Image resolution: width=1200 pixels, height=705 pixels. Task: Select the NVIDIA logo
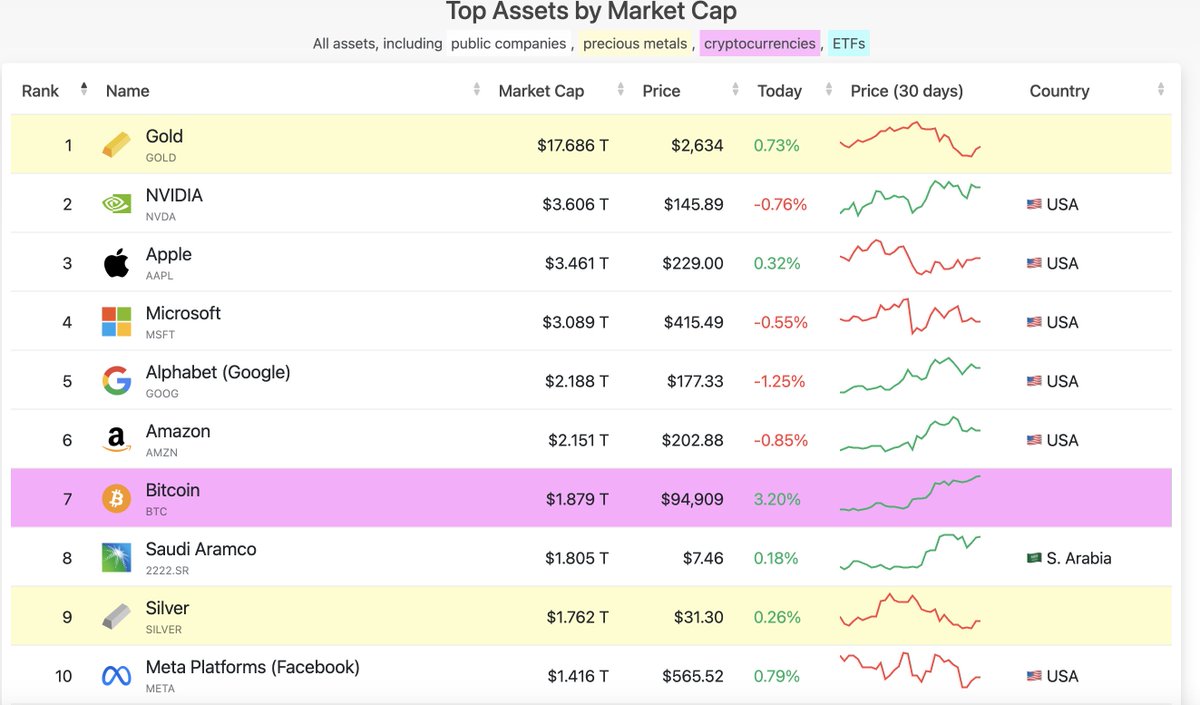[x=117, y=203]
